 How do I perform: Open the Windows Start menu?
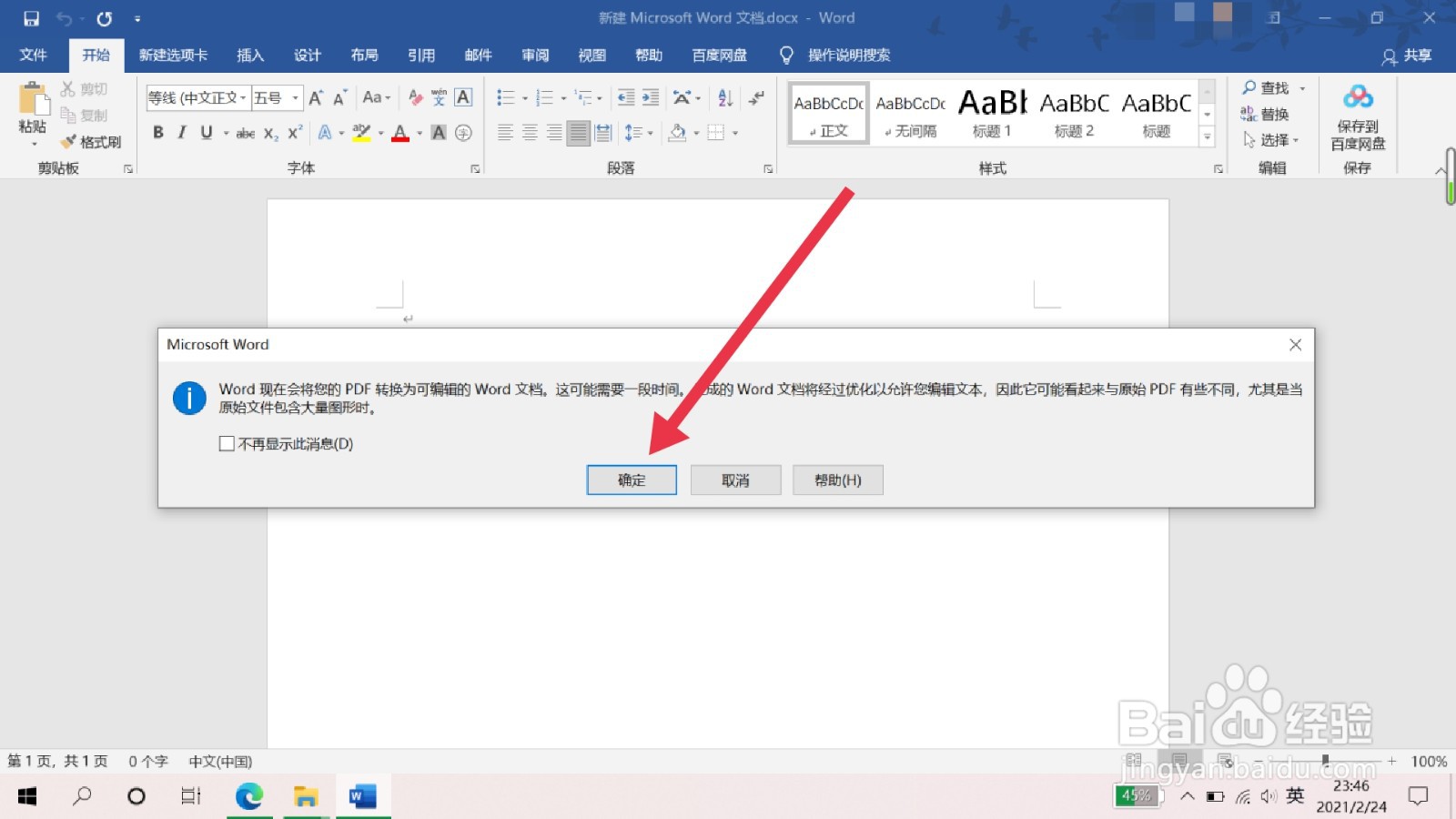(27, 796)
